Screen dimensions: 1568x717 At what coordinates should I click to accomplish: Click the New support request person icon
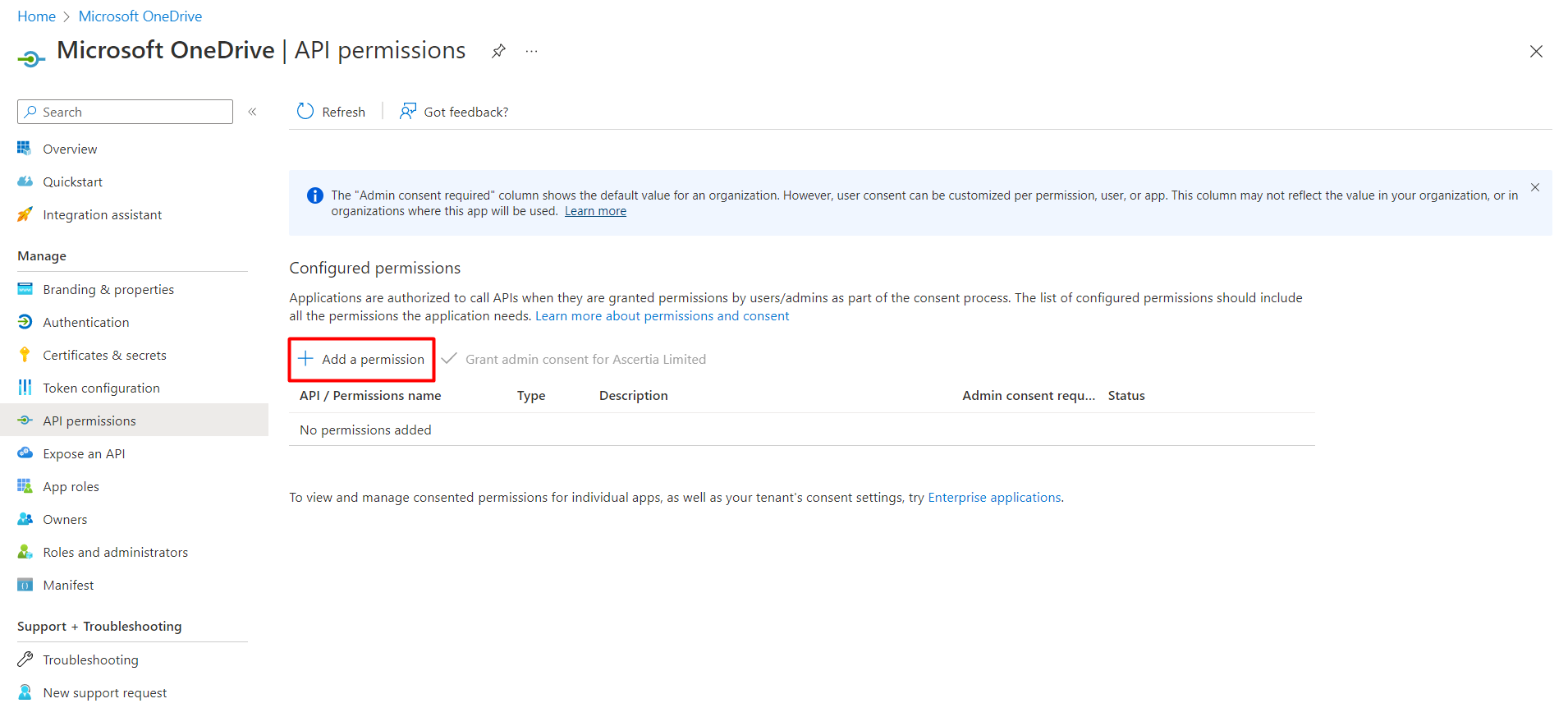point(25,692)
